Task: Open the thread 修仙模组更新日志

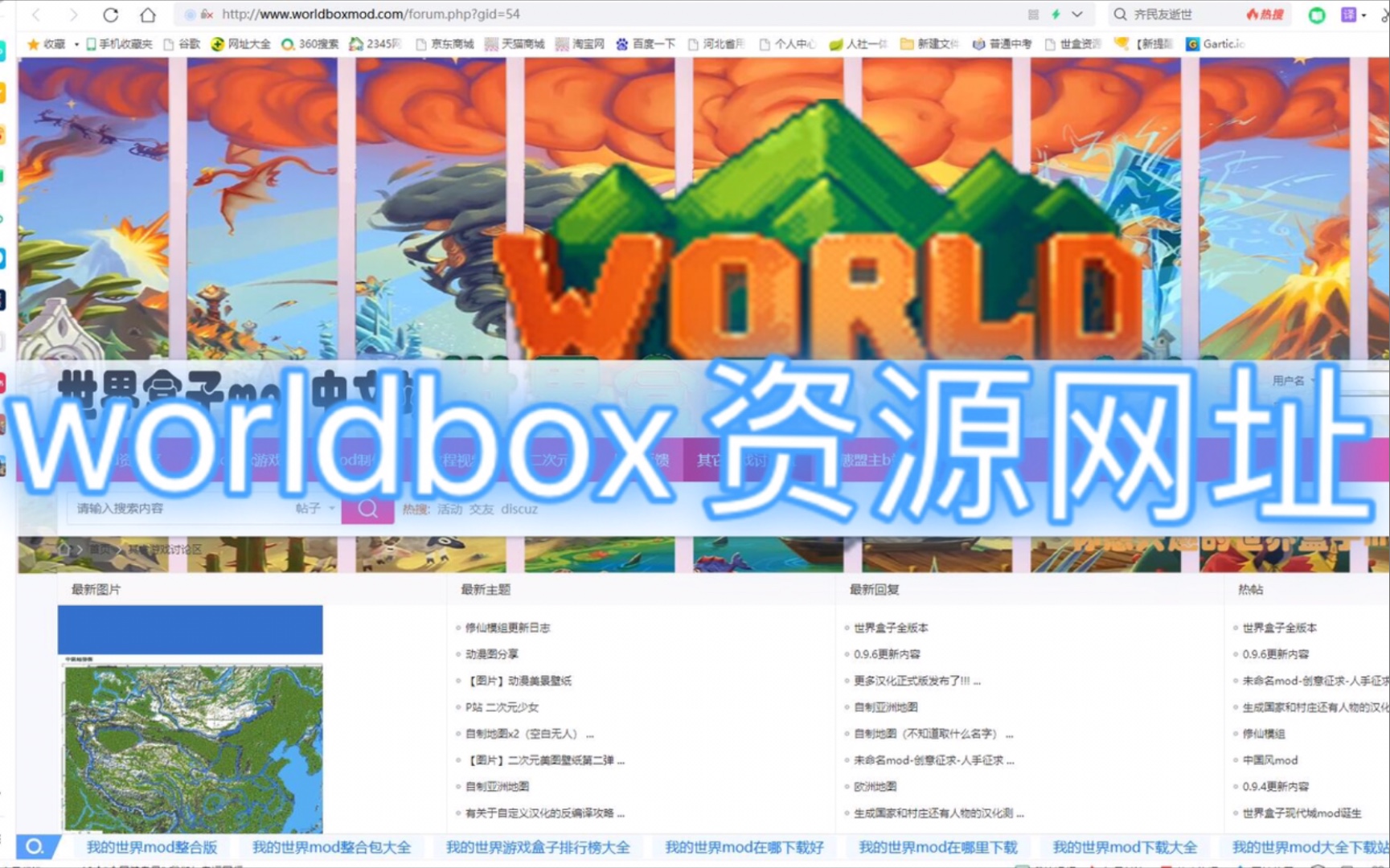Action: [x=508, y=628]
